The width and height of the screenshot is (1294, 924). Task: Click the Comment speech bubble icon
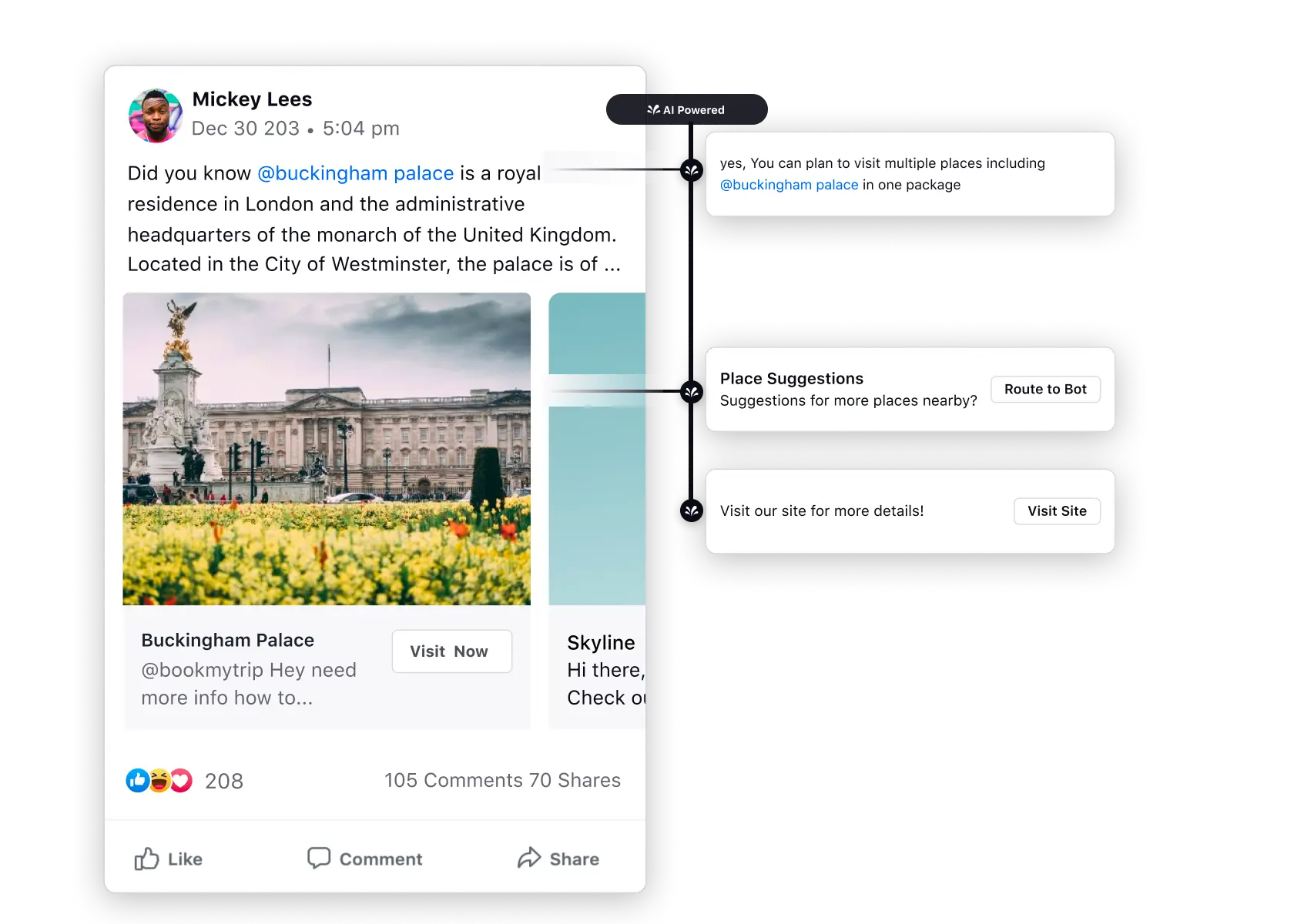coord(320,858)
